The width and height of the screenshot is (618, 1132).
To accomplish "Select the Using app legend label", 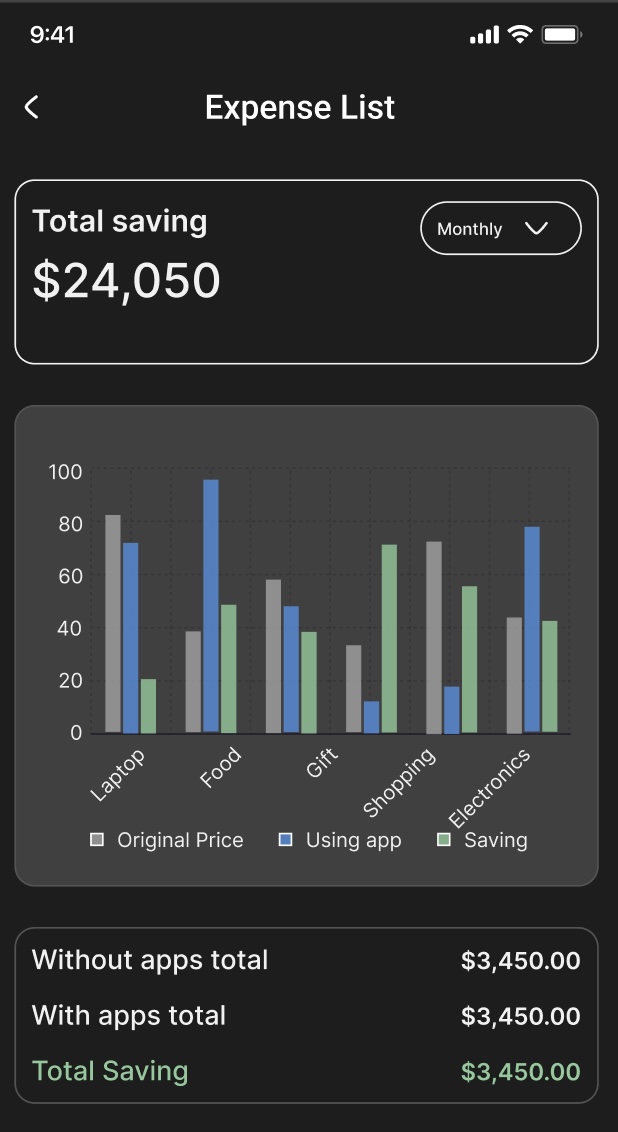I will pyautogui.click(x=353, y=840).
